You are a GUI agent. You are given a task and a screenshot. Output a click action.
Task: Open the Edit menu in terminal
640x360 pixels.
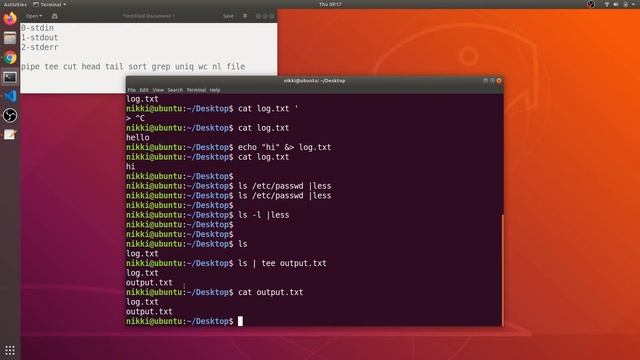(x=144, y=90)
